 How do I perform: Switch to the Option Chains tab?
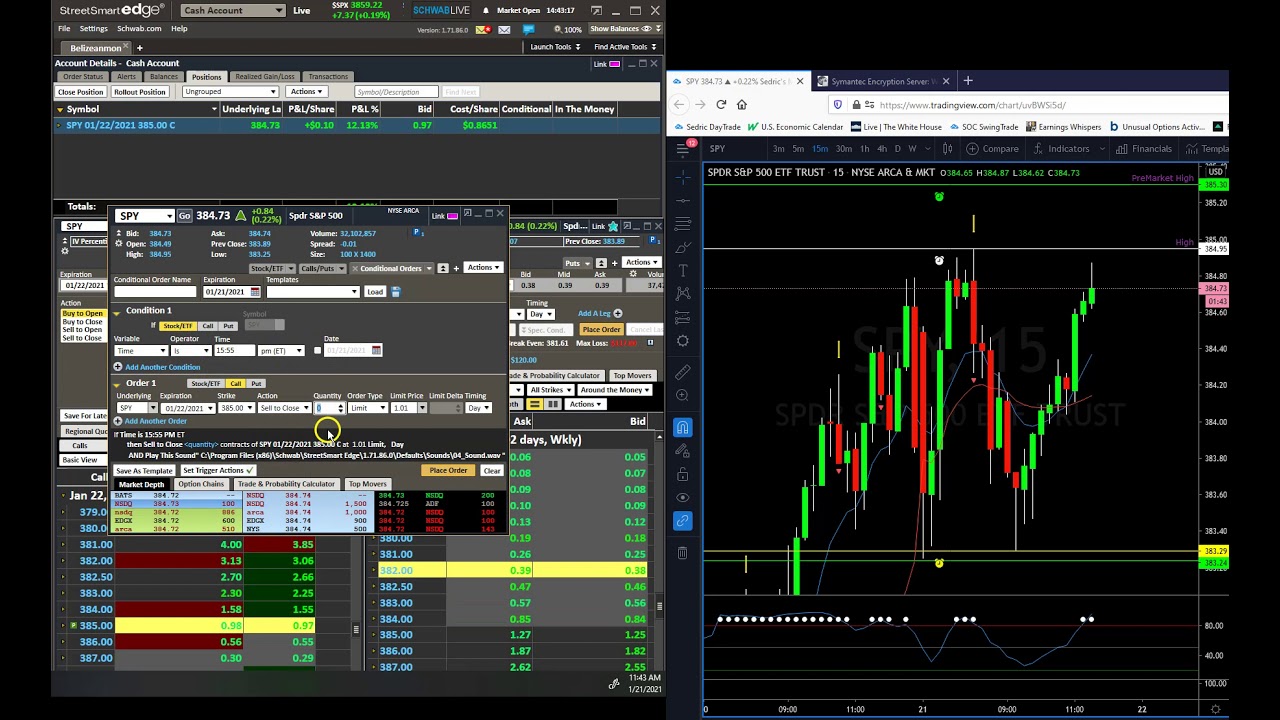(x=201, y=484)
